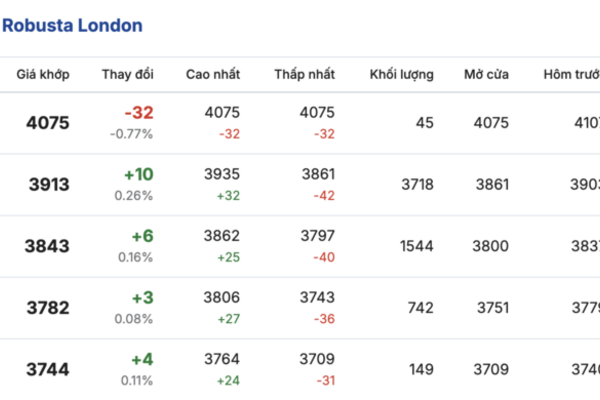Click the Khối lượng column header

pos(401,74)
